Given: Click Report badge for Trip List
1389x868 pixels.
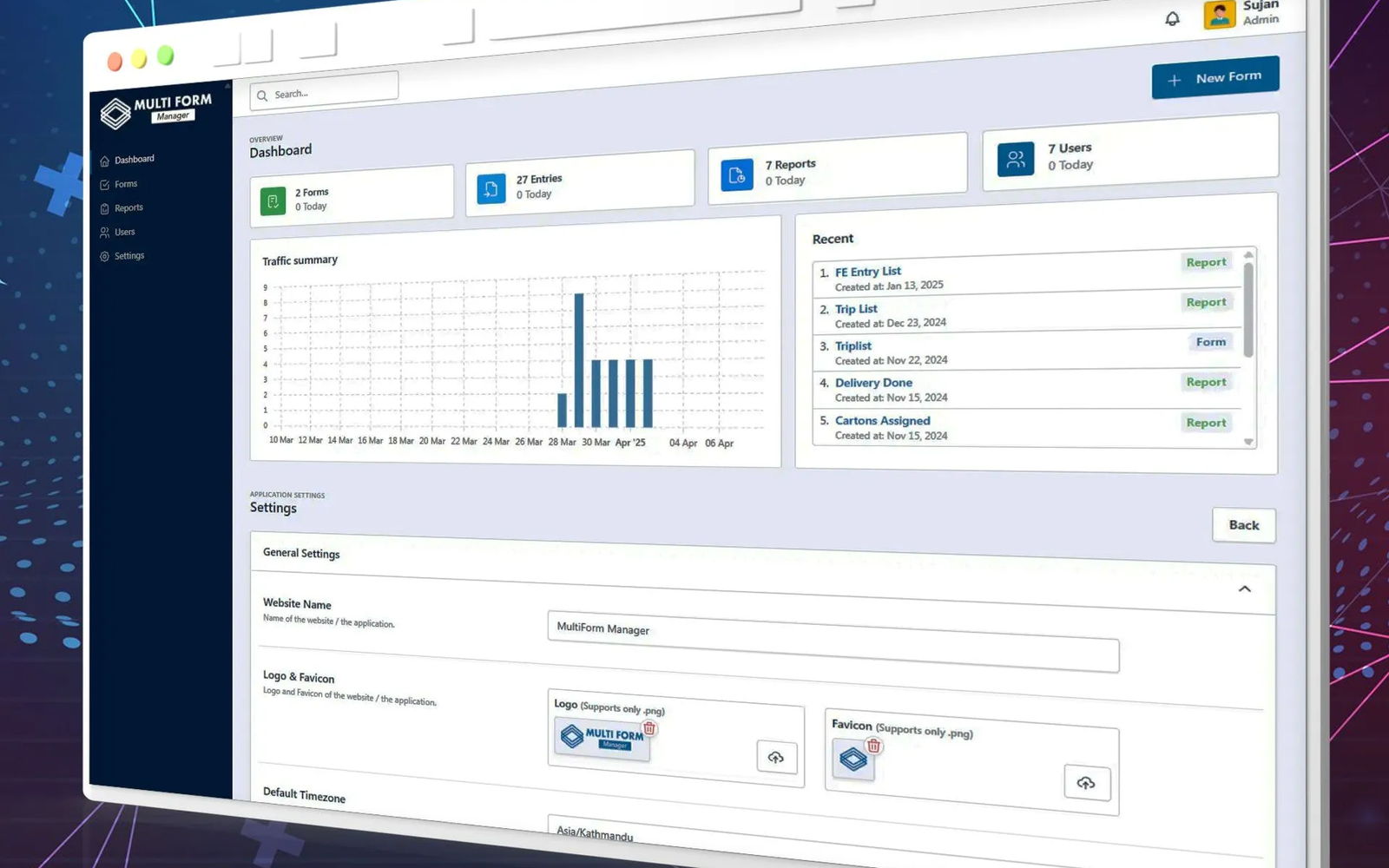Looking at the screenshot, I should click(1206, 302).
